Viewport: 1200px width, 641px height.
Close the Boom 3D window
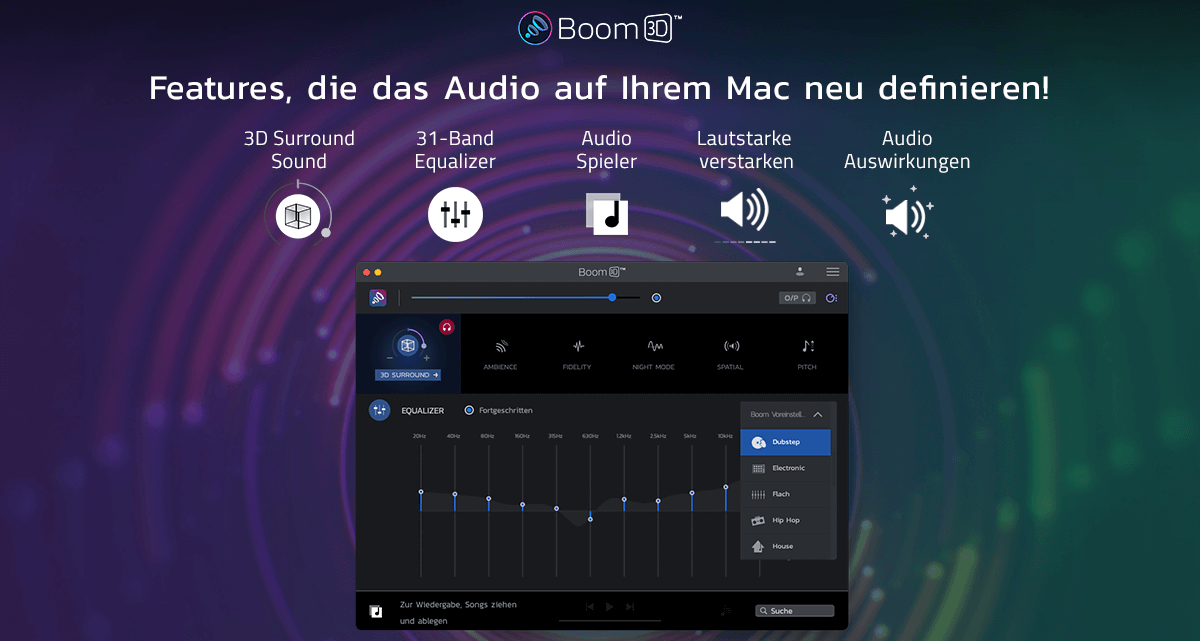[366, 272]
